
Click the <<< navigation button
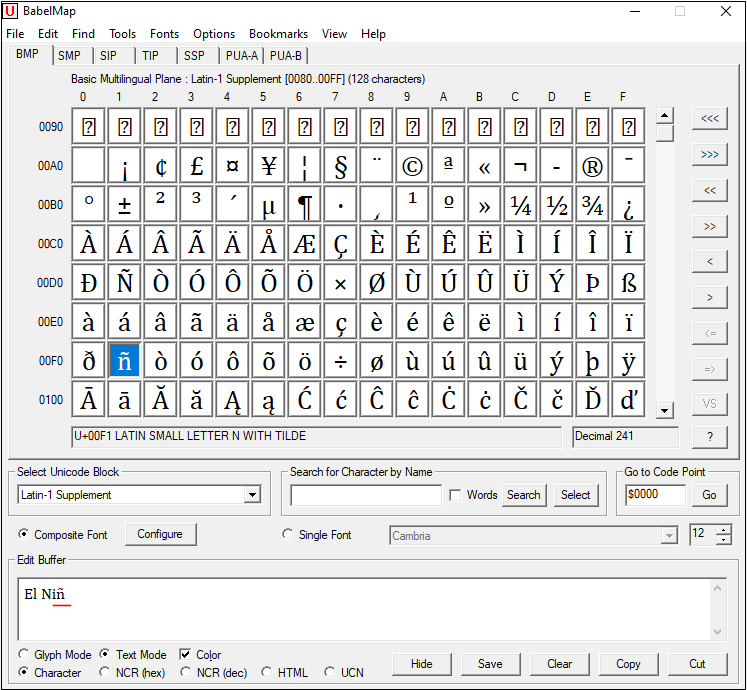pyautogui.click(x=709, y=118)
